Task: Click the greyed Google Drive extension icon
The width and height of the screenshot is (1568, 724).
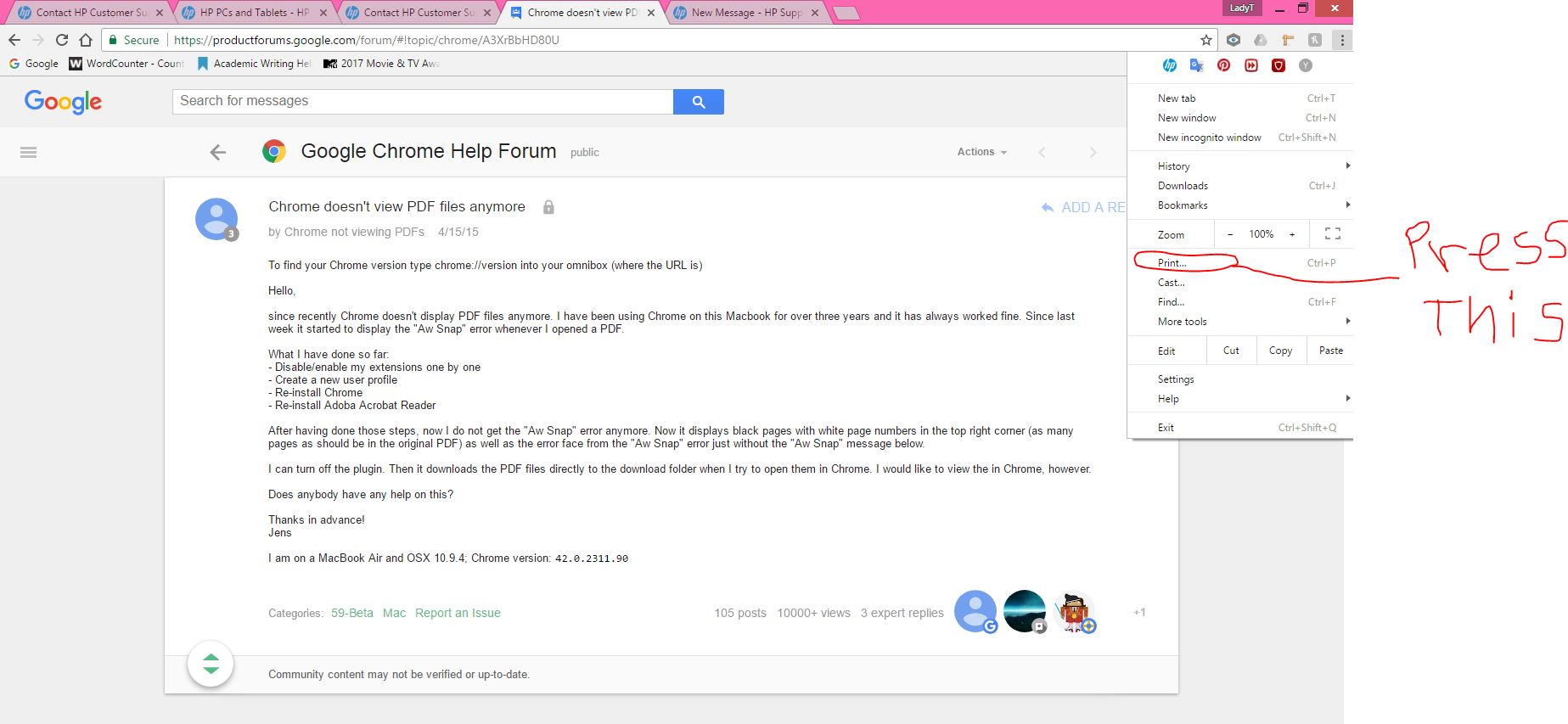Action: (x=1261, y=40)
